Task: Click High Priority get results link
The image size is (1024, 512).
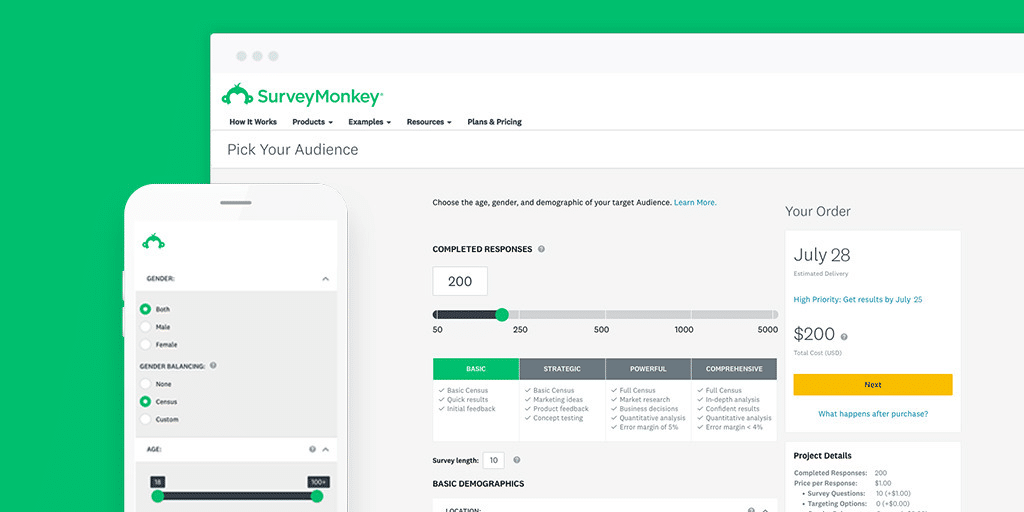Action: [857, 300]
